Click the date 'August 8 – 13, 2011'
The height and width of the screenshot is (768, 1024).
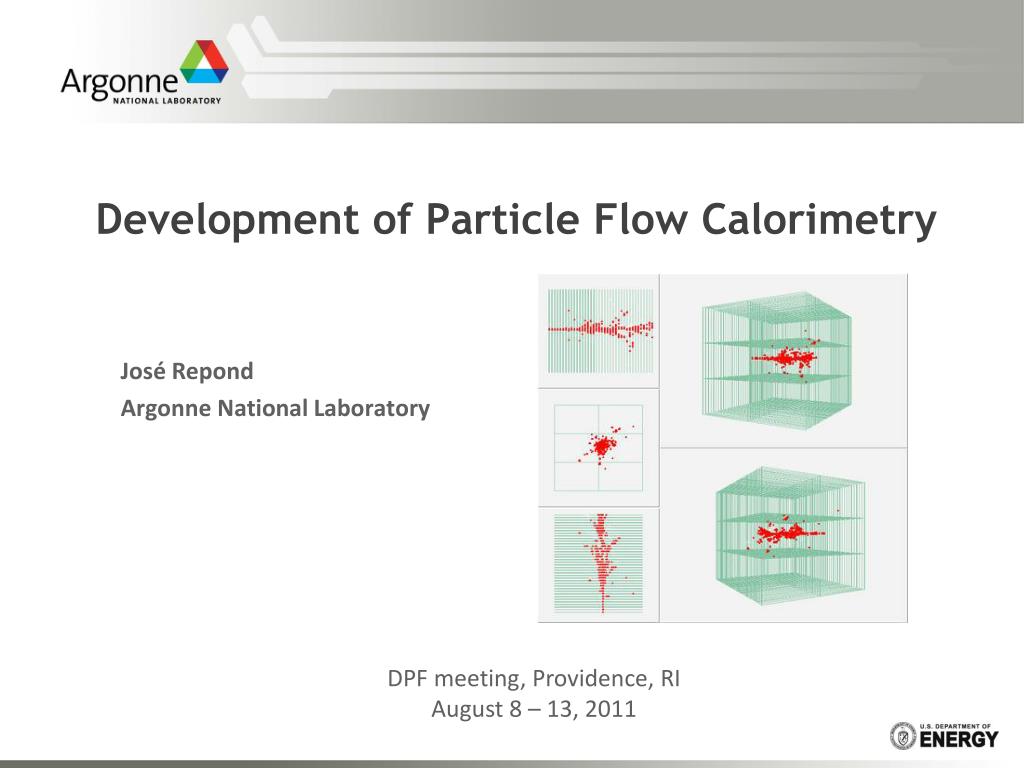pyautogui.click(x=534, y=709)
